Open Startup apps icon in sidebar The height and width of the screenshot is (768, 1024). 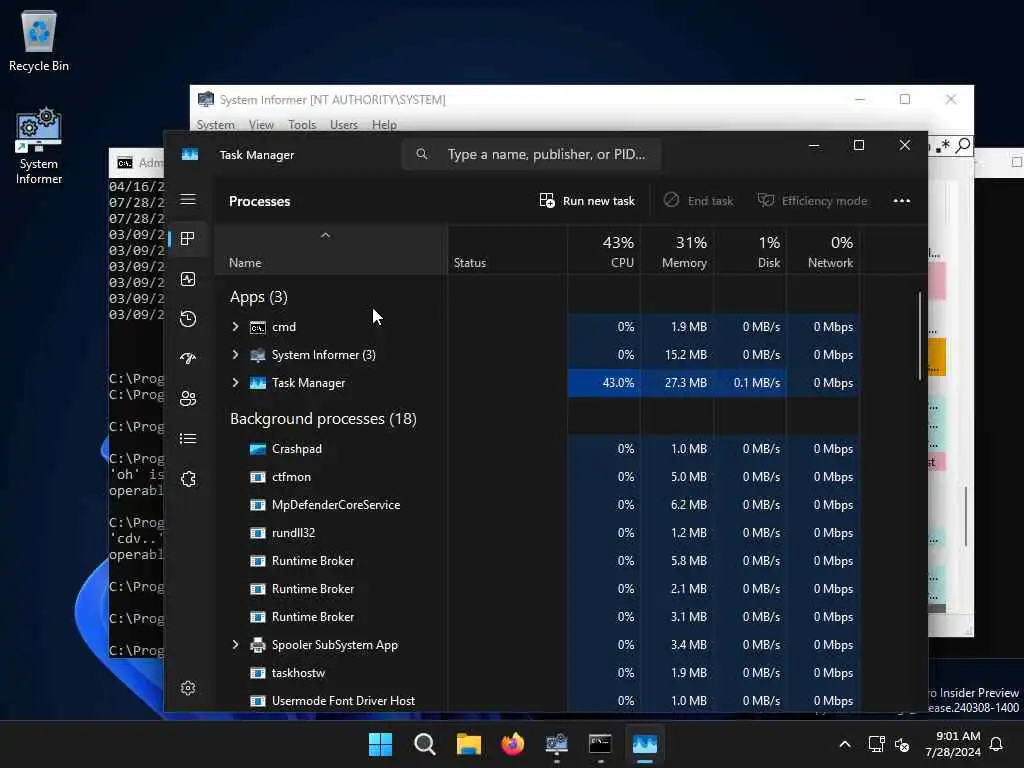point(188,359)
